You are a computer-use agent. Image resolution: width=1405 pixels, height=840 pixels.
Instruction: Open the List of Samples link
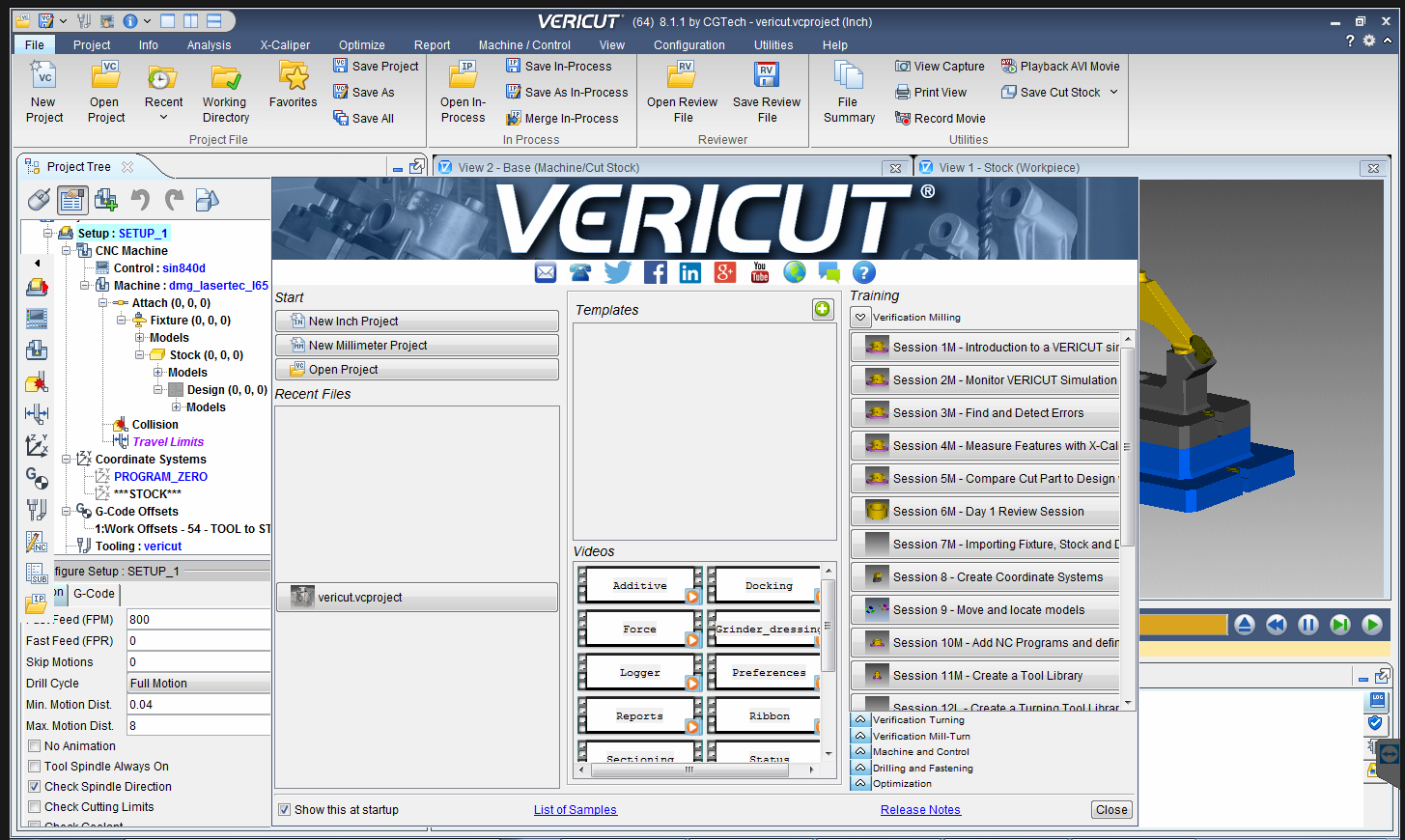click(x=576, y=809)
